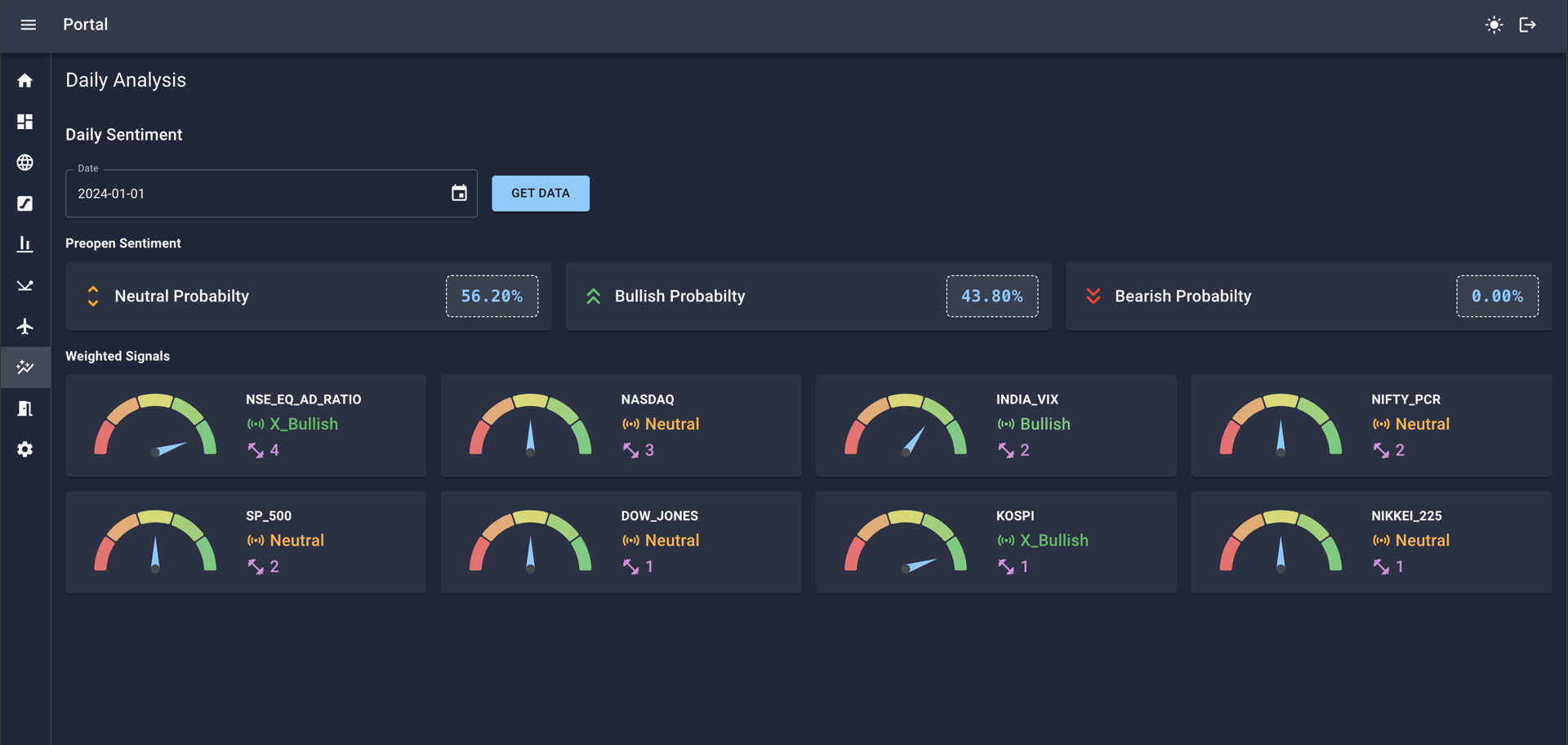Click the weight arrow icon in NIKKEI_225 card
Screen dimensions: 1568x745
tap(1381, 567)
